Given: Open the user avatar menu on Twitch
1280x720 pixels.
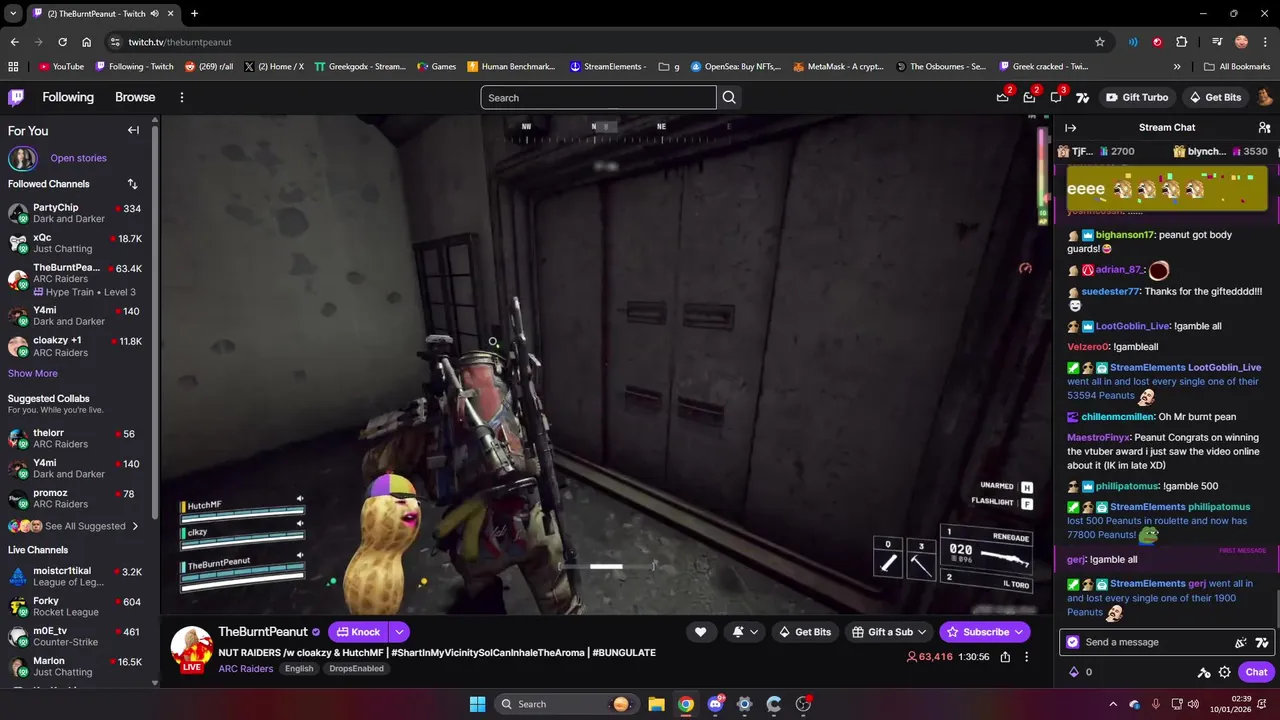Looking at the screenshot, I should click(1265, 97).
